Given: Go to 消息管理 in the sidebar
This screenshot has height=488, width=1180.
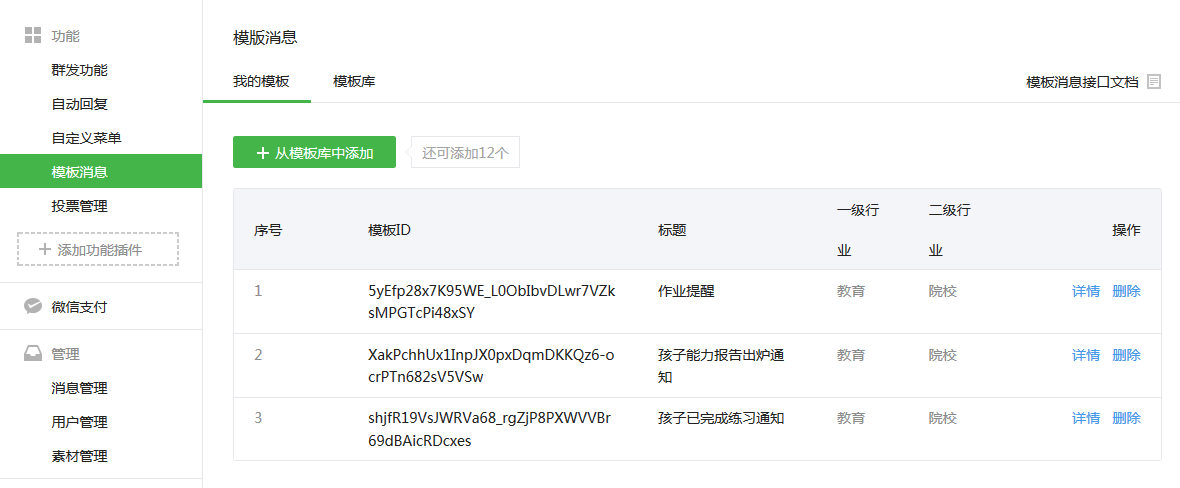Looking at the screenshot, I should (80, 389).
